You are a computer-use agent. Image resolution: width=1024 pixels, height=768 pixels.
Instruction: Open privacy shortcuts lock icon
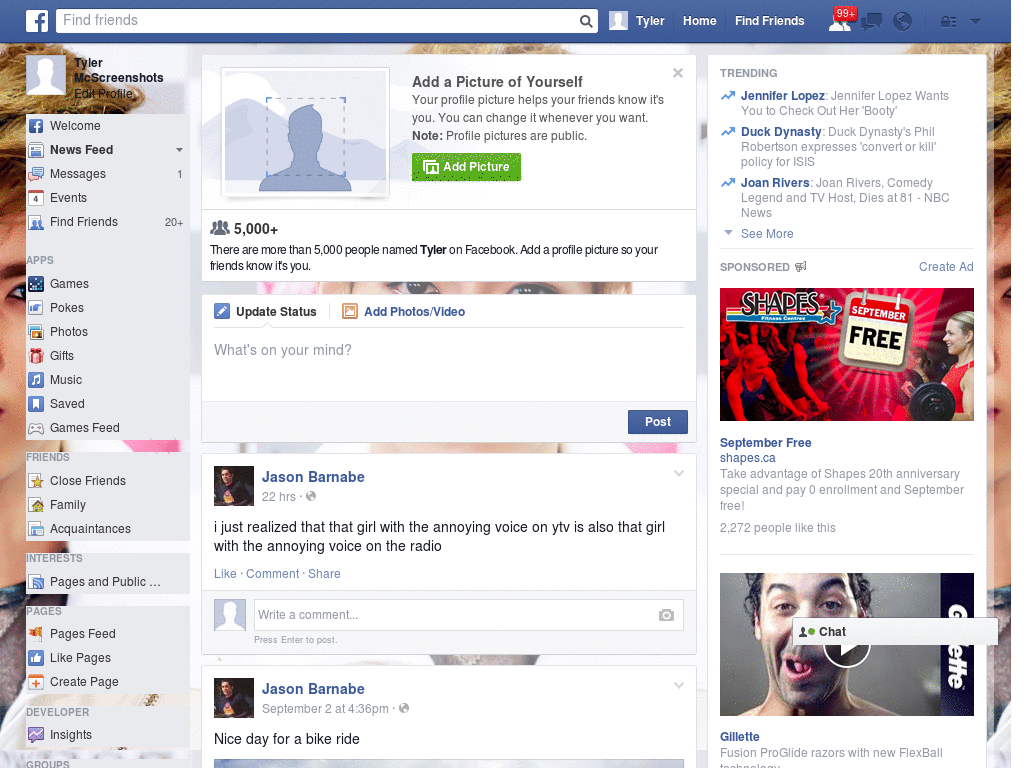[x=948, y=22]
